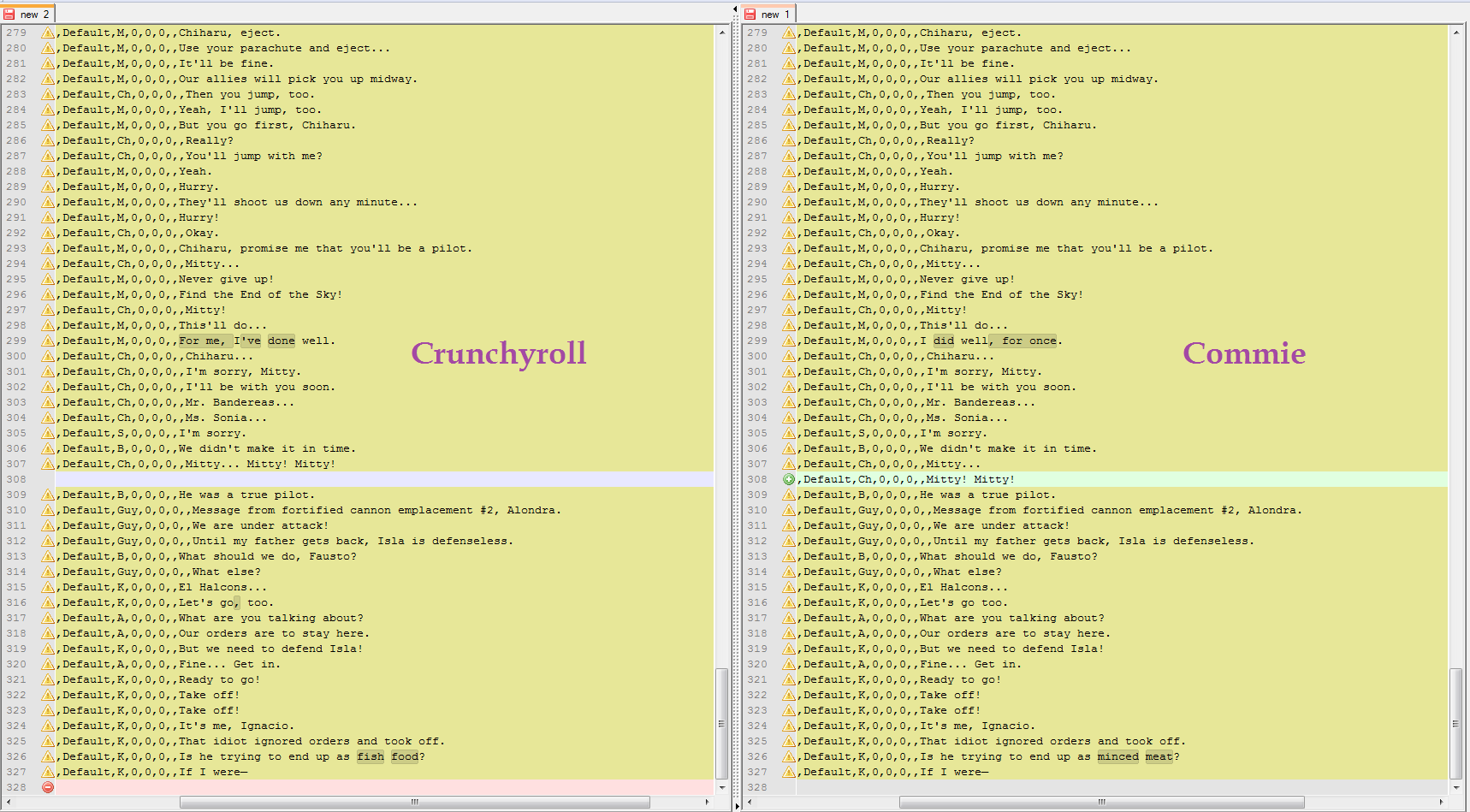1470x812 pixels.
Task: Click warning icon beside right "It's me, Ignacio."
Action: coord(789,726)
